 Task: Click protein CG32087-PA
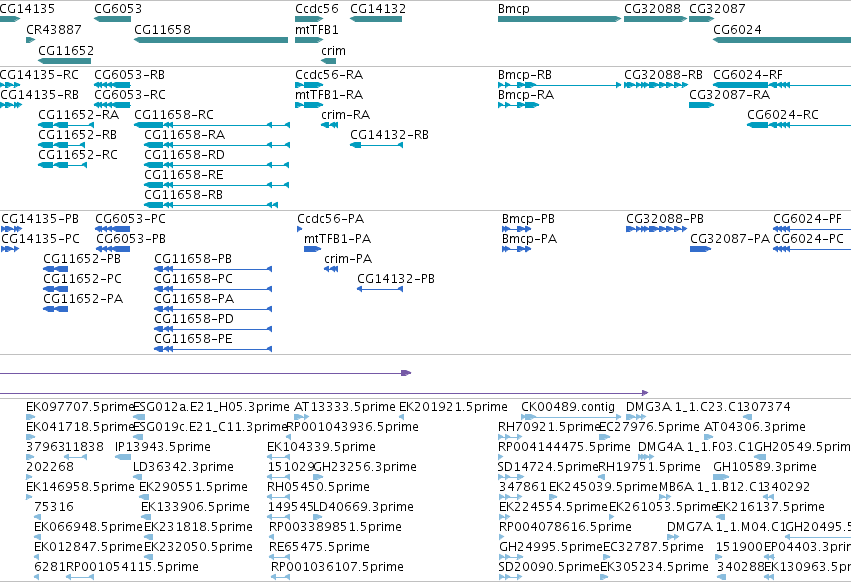pos(701,249)
